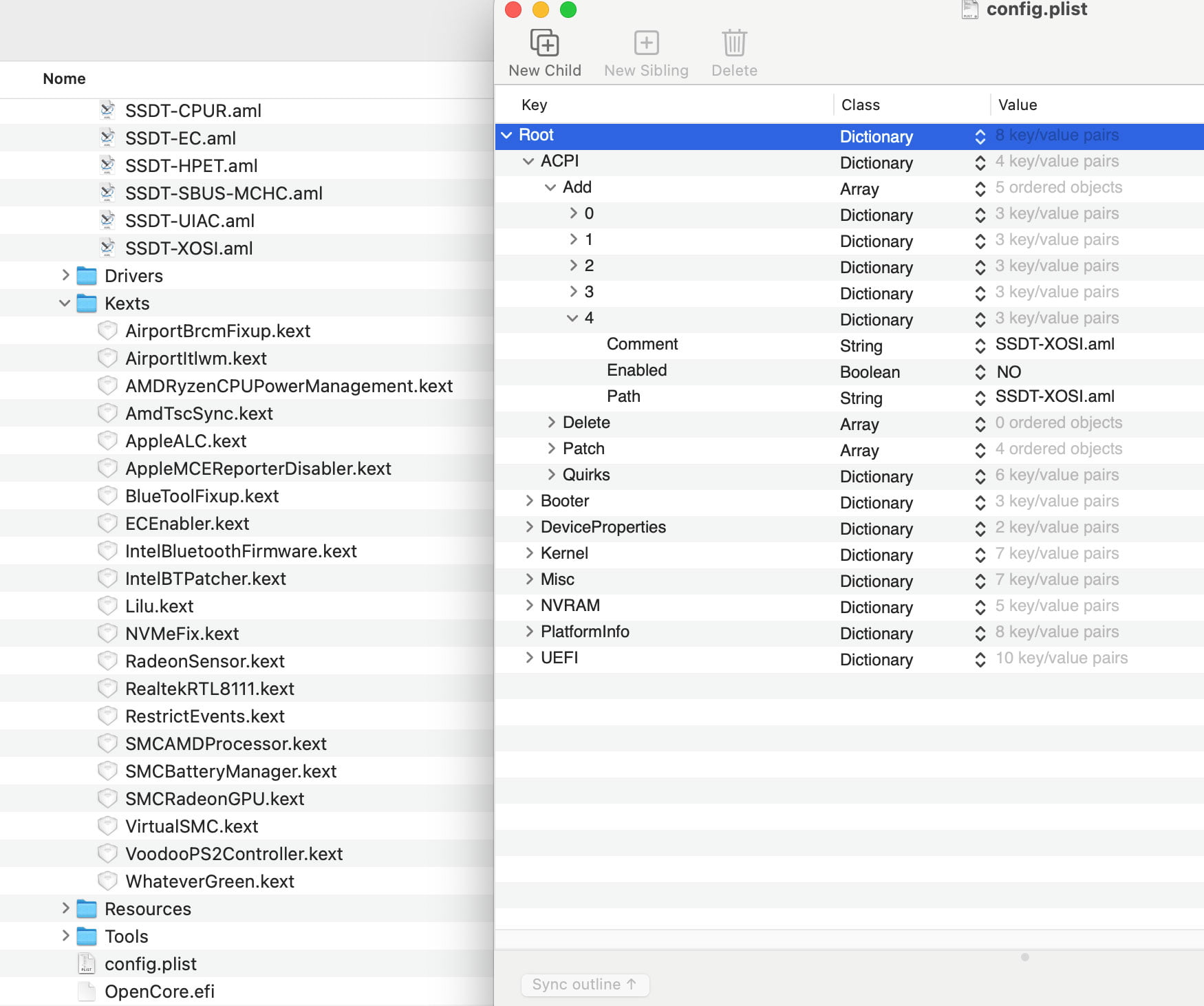The image size is (1204, 1006).
Task: Open the Comment String class popup
Action: pos(980,346)
